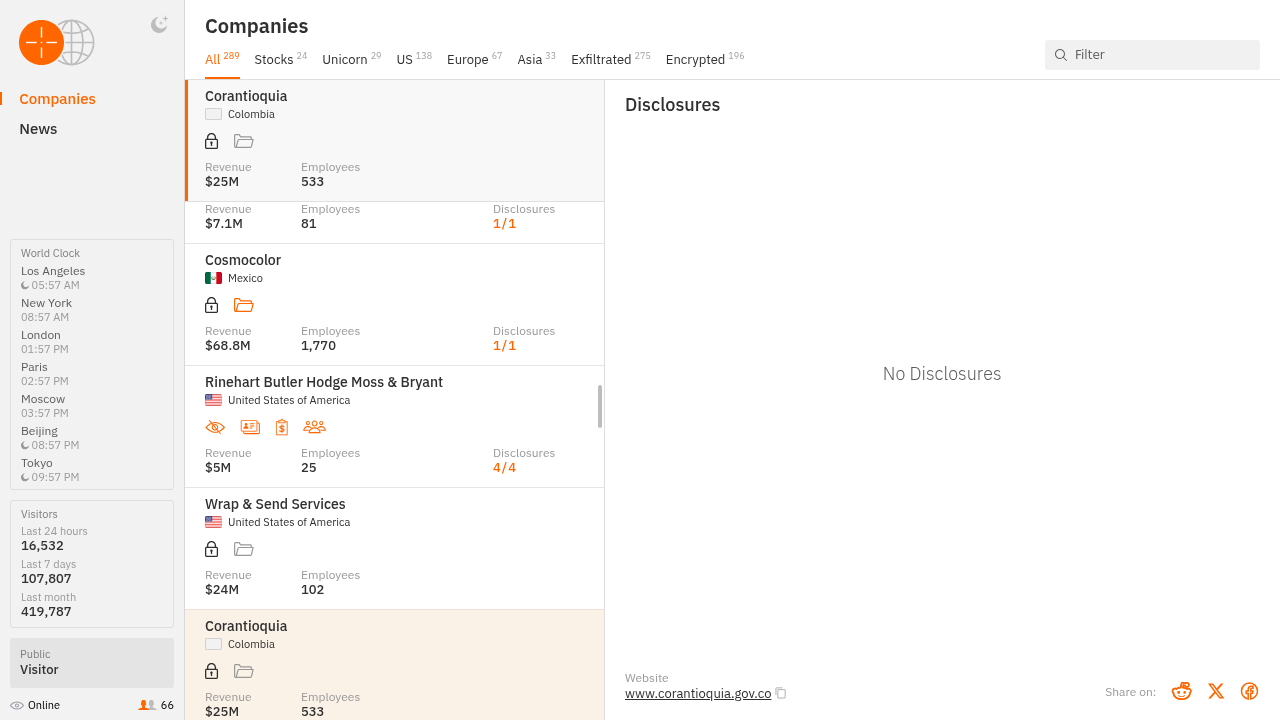This screenshot has width=1280, height=720.
Task: Click USA flag under Wrap & Send
Action: [x=213, y=522]
